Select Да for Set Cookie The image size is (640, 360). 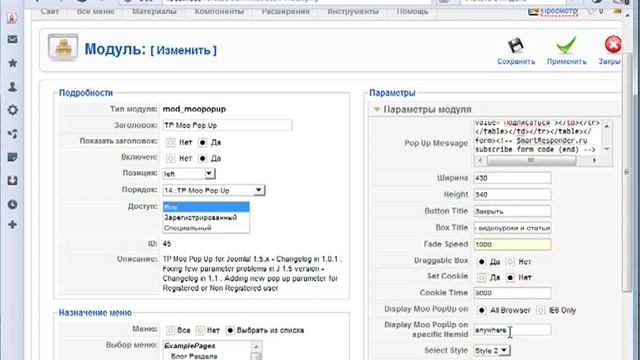click(x=482, y=278)
